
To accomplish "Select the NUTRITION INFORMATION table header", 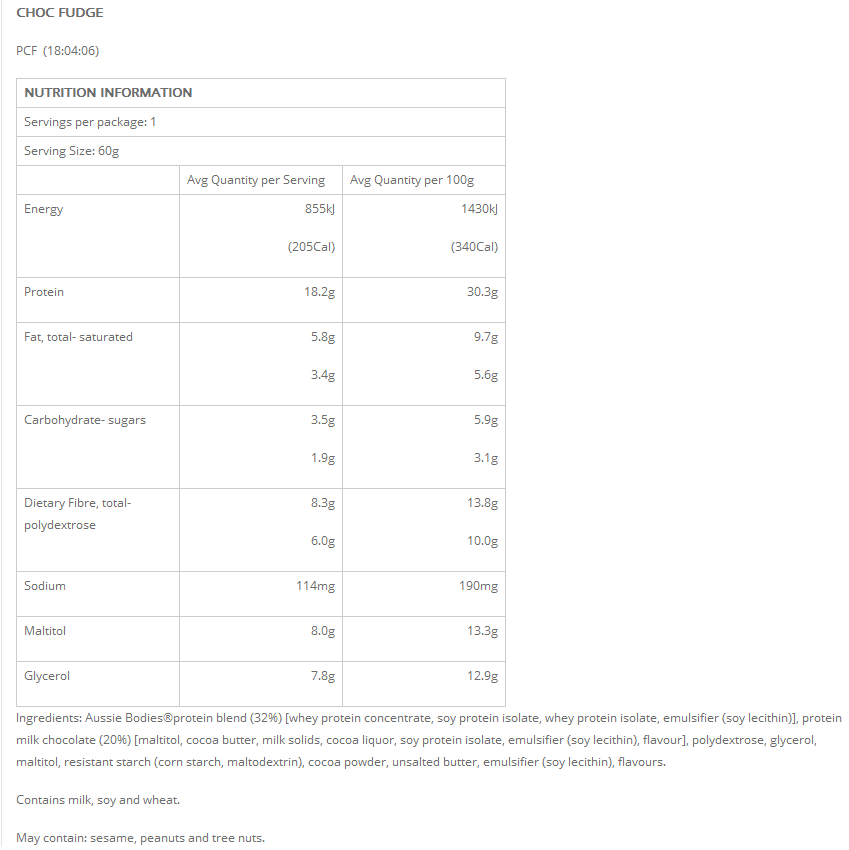I will tap(108, 93).
